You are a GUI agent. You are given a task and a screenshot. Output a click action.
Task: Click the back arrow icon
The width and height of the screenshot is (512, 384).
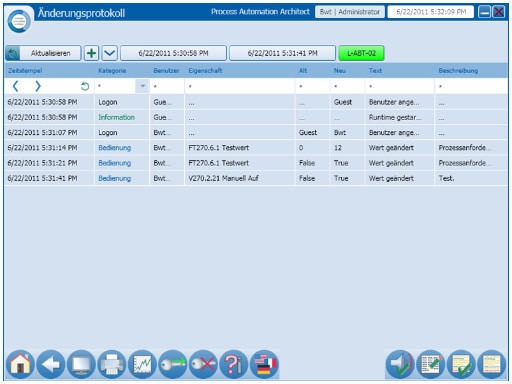(51, 364)
